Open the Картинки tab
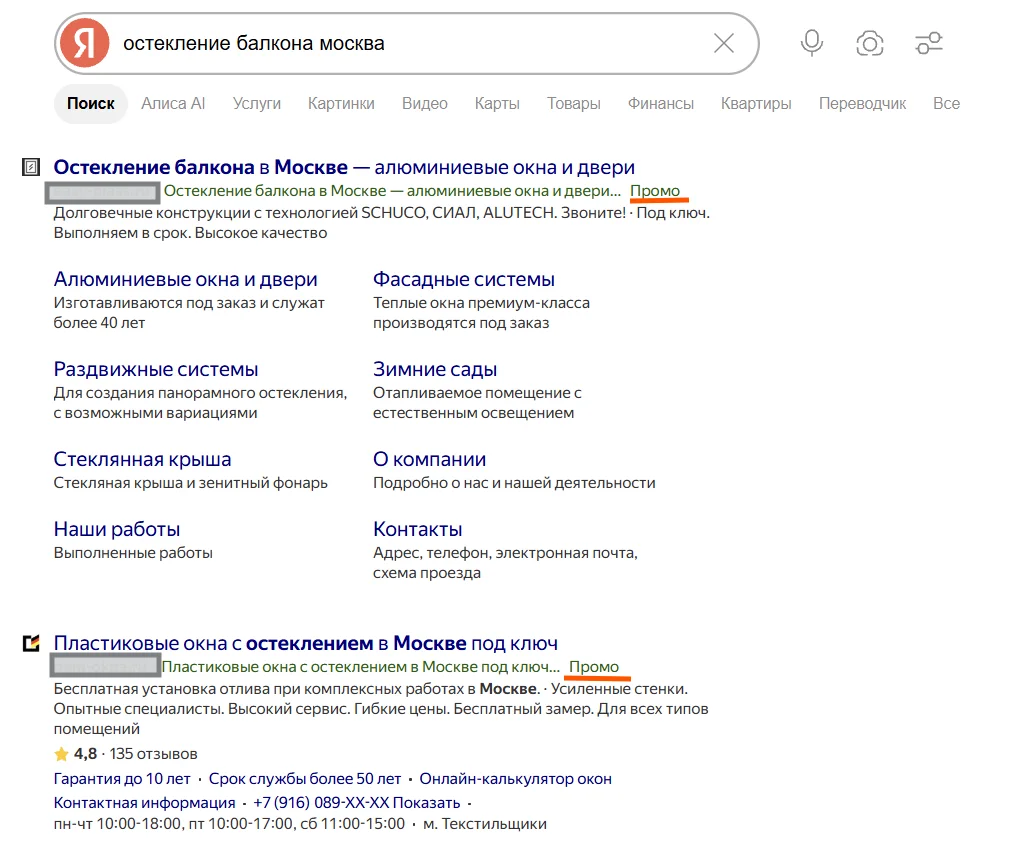The width and height of the screenshot is (1013, 853). [341, 103]
